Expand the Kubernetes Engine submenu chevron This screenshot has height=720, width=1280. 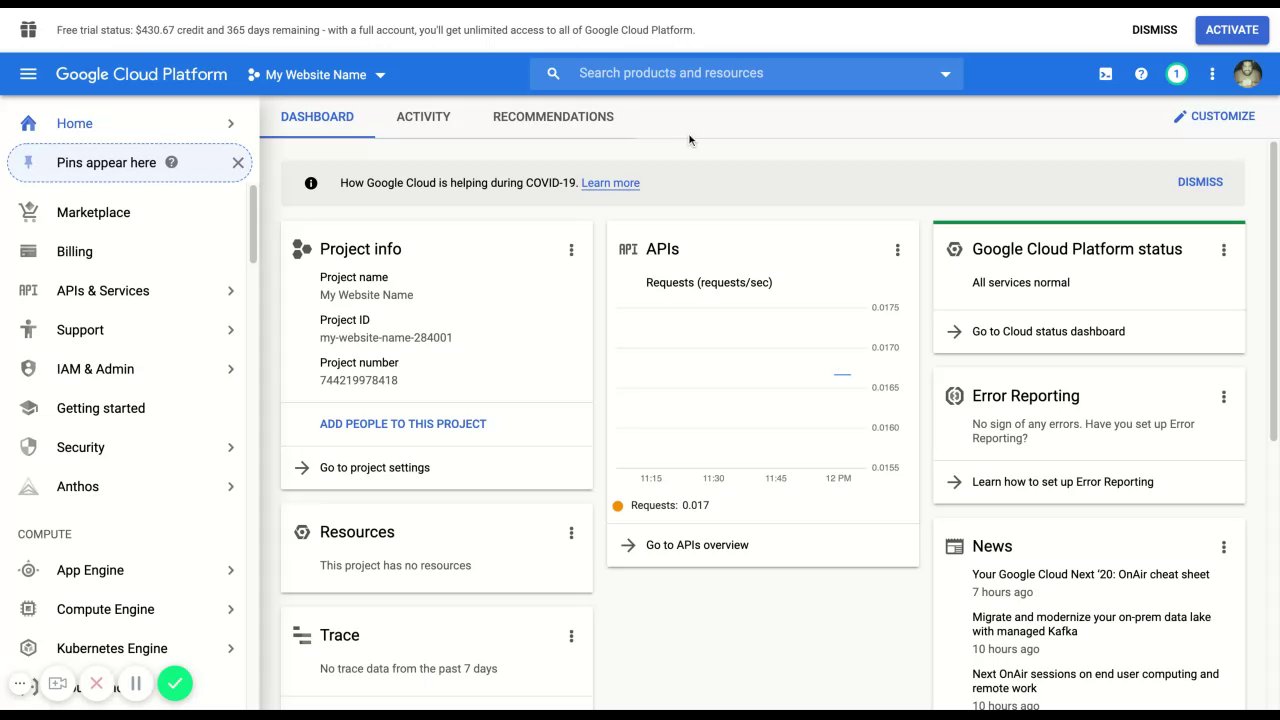[231, 648]
